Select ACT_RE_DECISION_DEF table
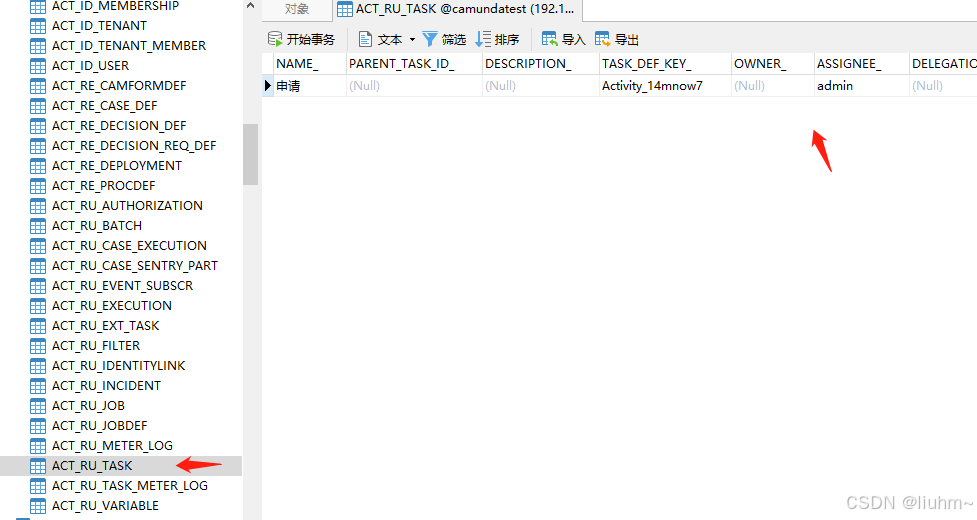 119,126
